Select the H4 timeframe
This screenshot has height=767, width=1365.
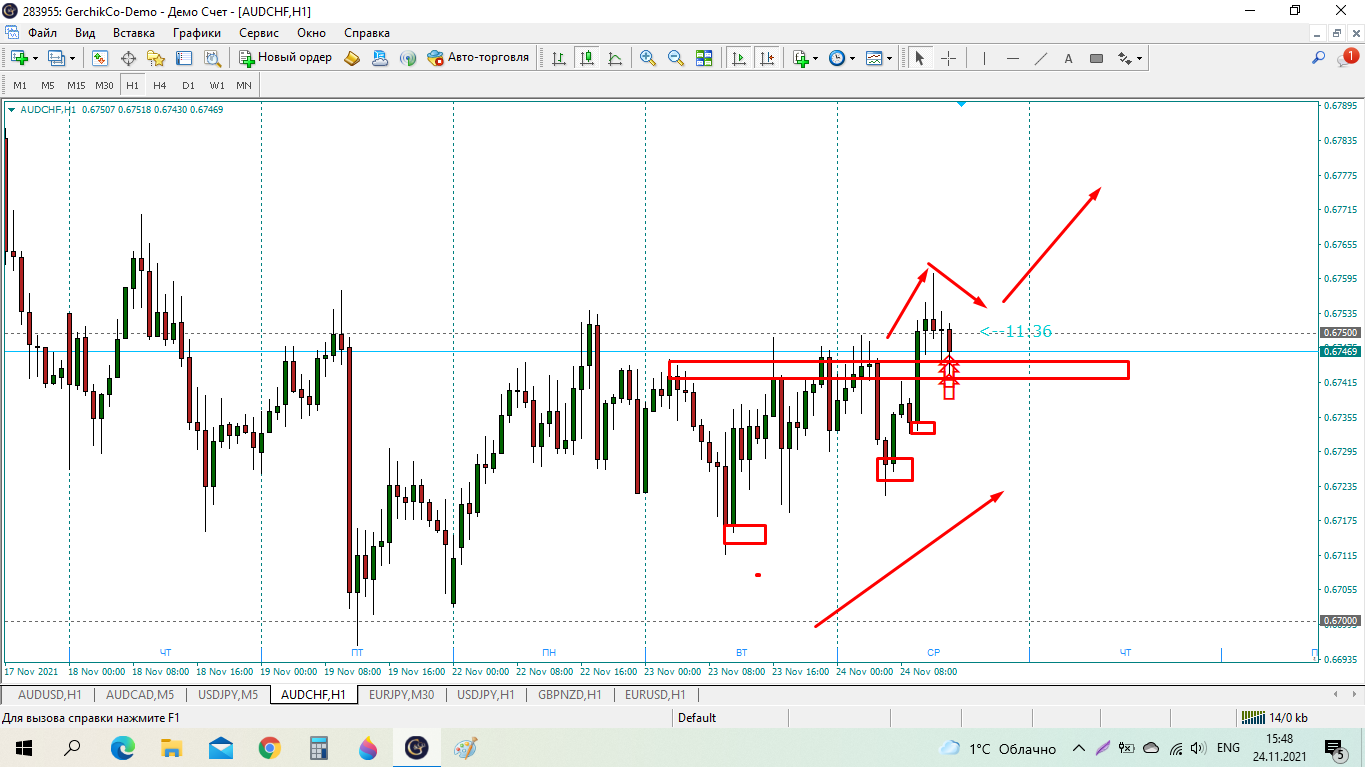[x=160, y=85]
